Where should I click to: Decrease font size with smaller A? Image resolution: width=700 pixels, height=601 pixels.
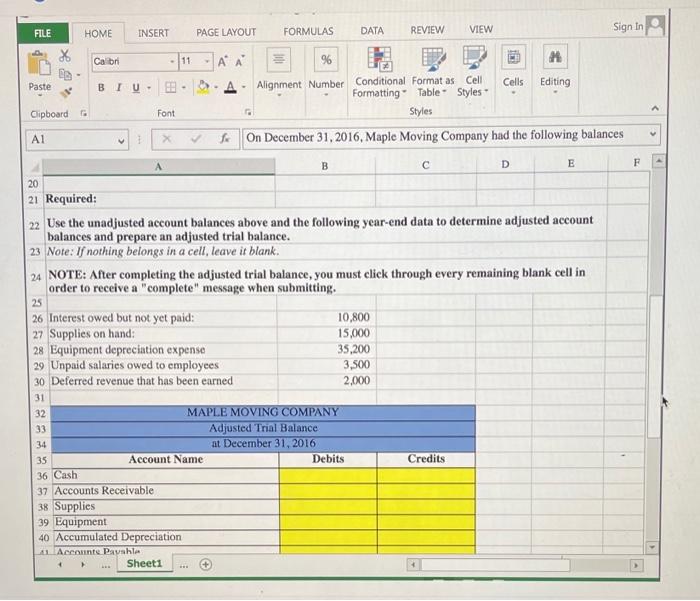(x=240, y=62)
